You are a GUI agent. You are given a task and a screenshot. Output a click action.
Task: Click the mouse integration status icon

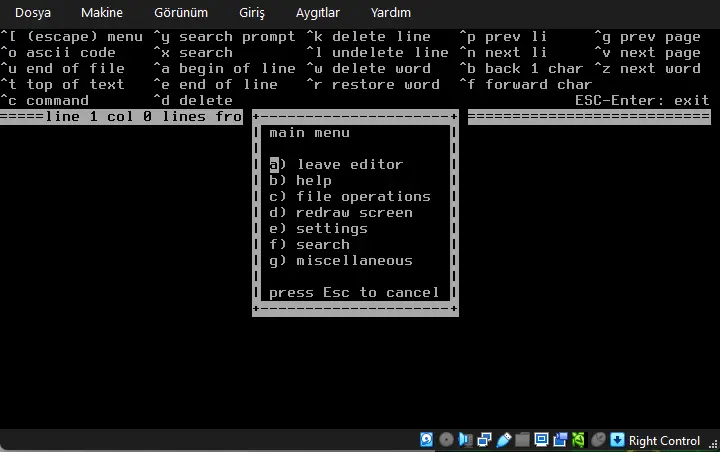coord(598,440)
